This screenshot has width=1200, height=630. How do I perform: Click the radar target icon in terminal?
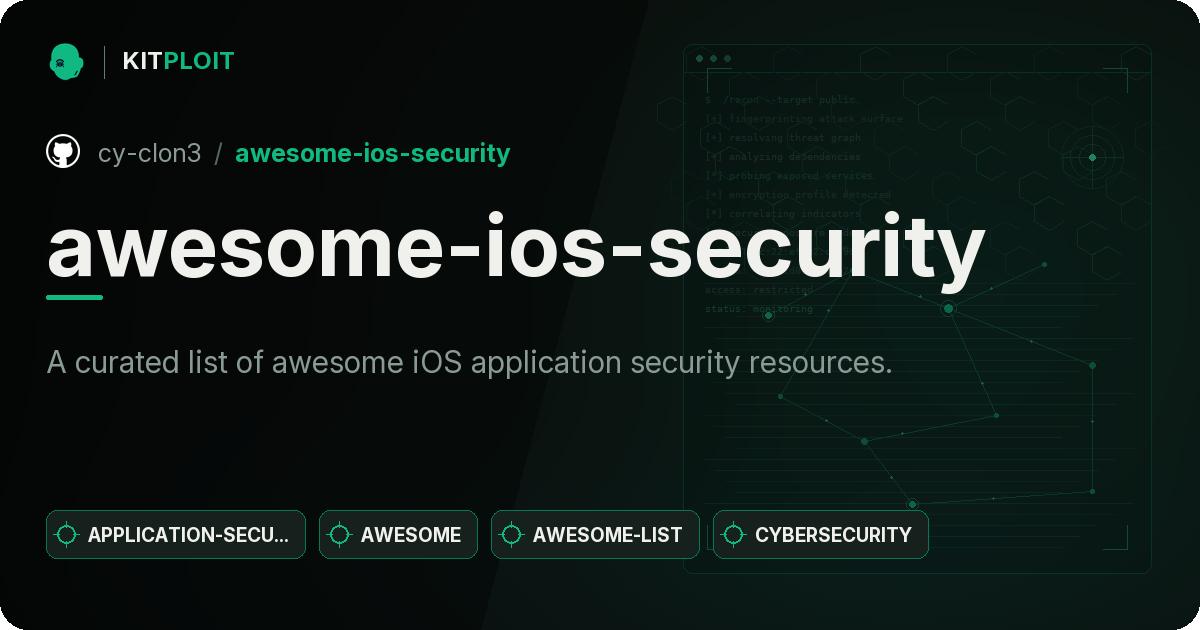pos(1092,157)
